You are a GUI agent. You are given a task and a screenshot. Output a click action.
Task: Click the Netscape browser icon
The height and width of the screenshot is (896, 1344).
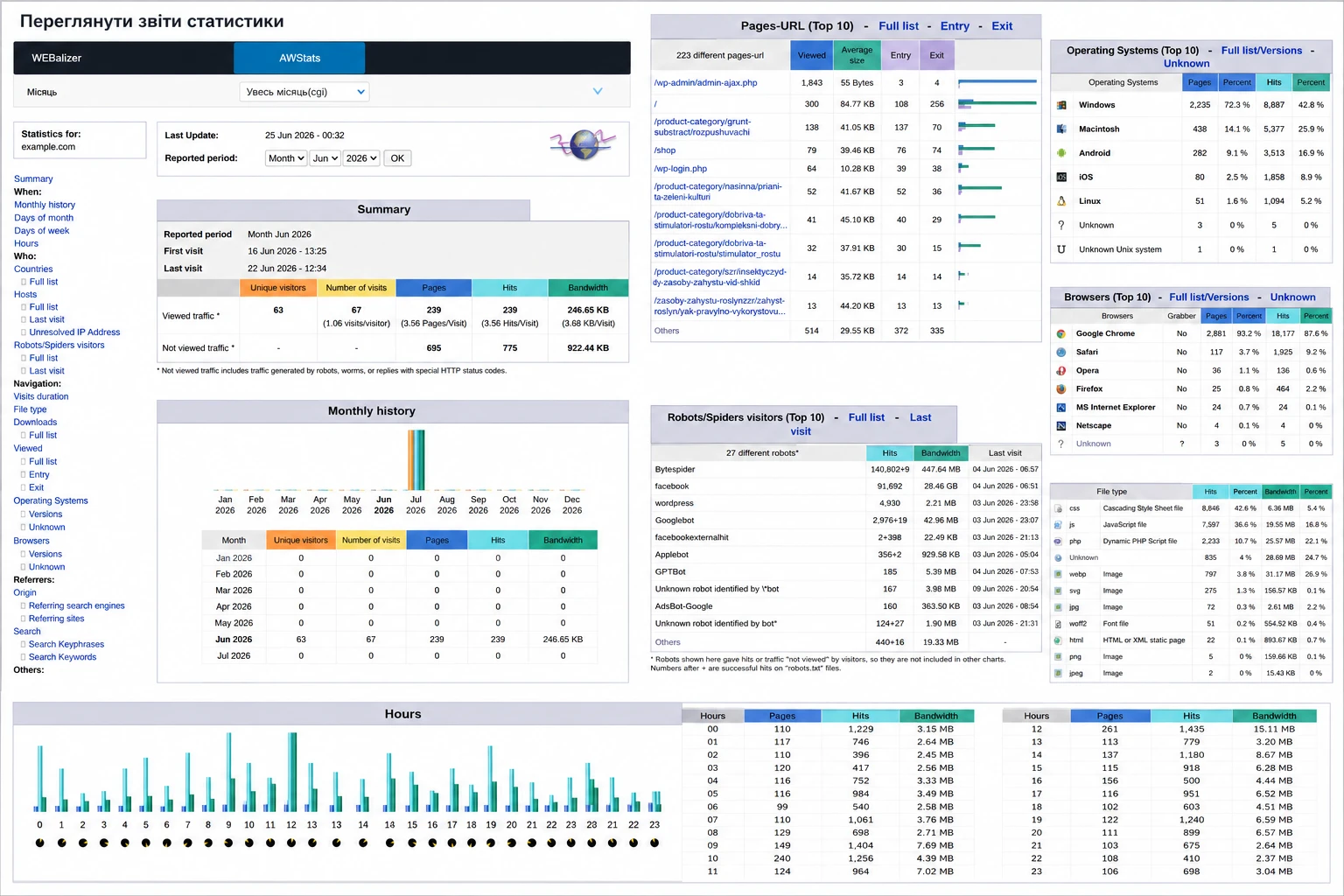pos(1060,425)
